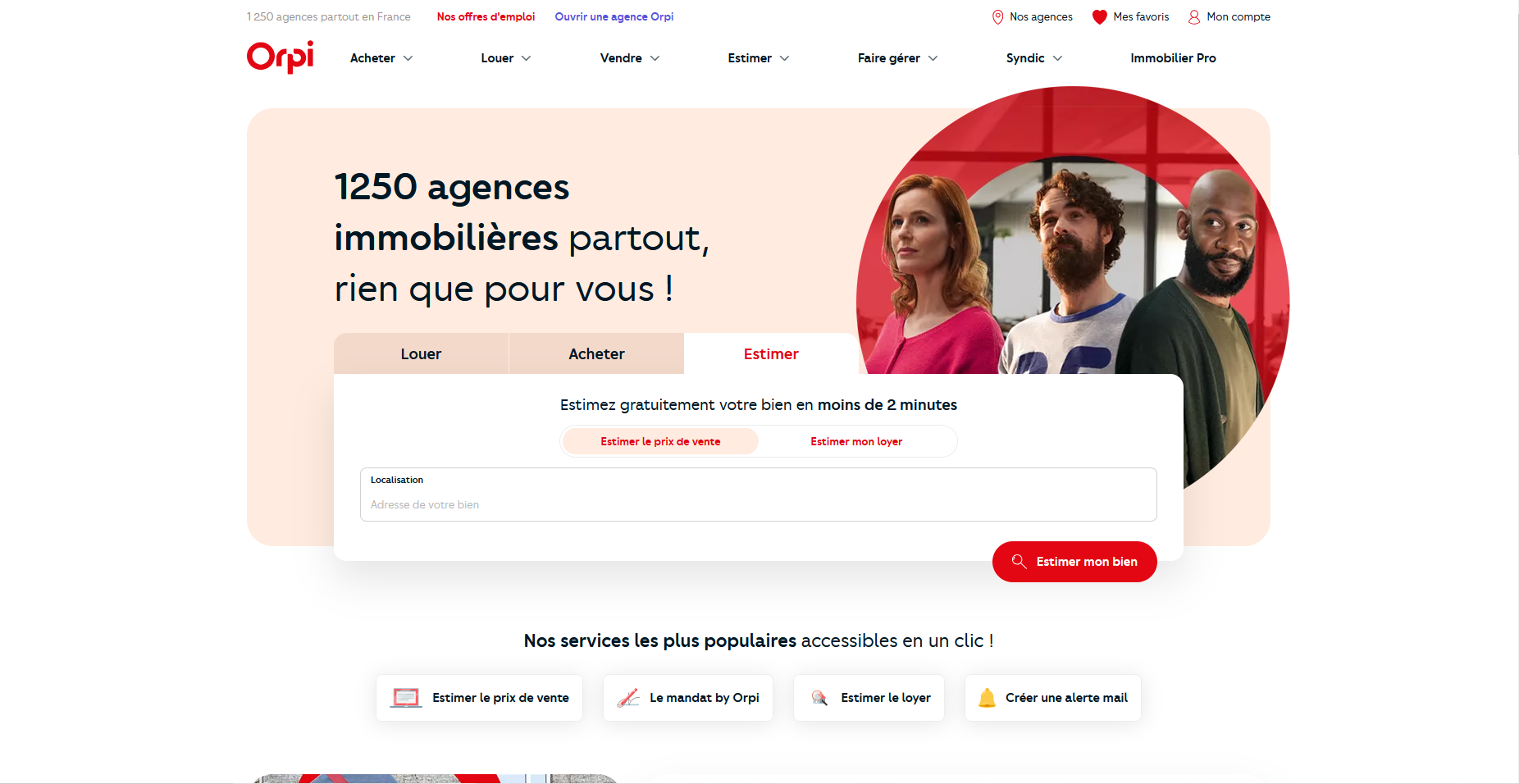Open Mon compte user icon
Image resolution: width=1519 pixels, height=784 pixels.
click(x=1194, y=17)
